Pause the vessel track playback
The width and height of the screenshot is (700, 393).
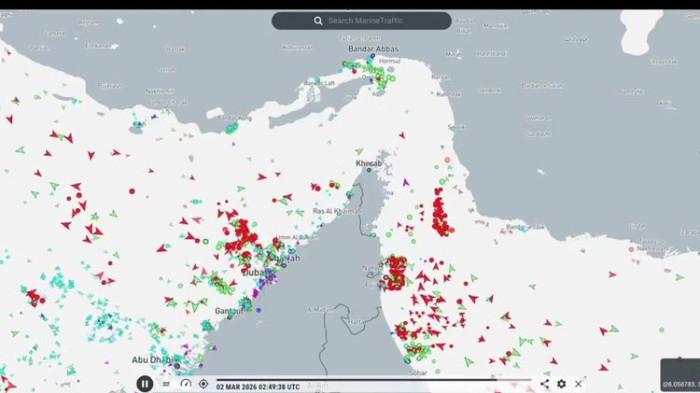pos(145,384)
